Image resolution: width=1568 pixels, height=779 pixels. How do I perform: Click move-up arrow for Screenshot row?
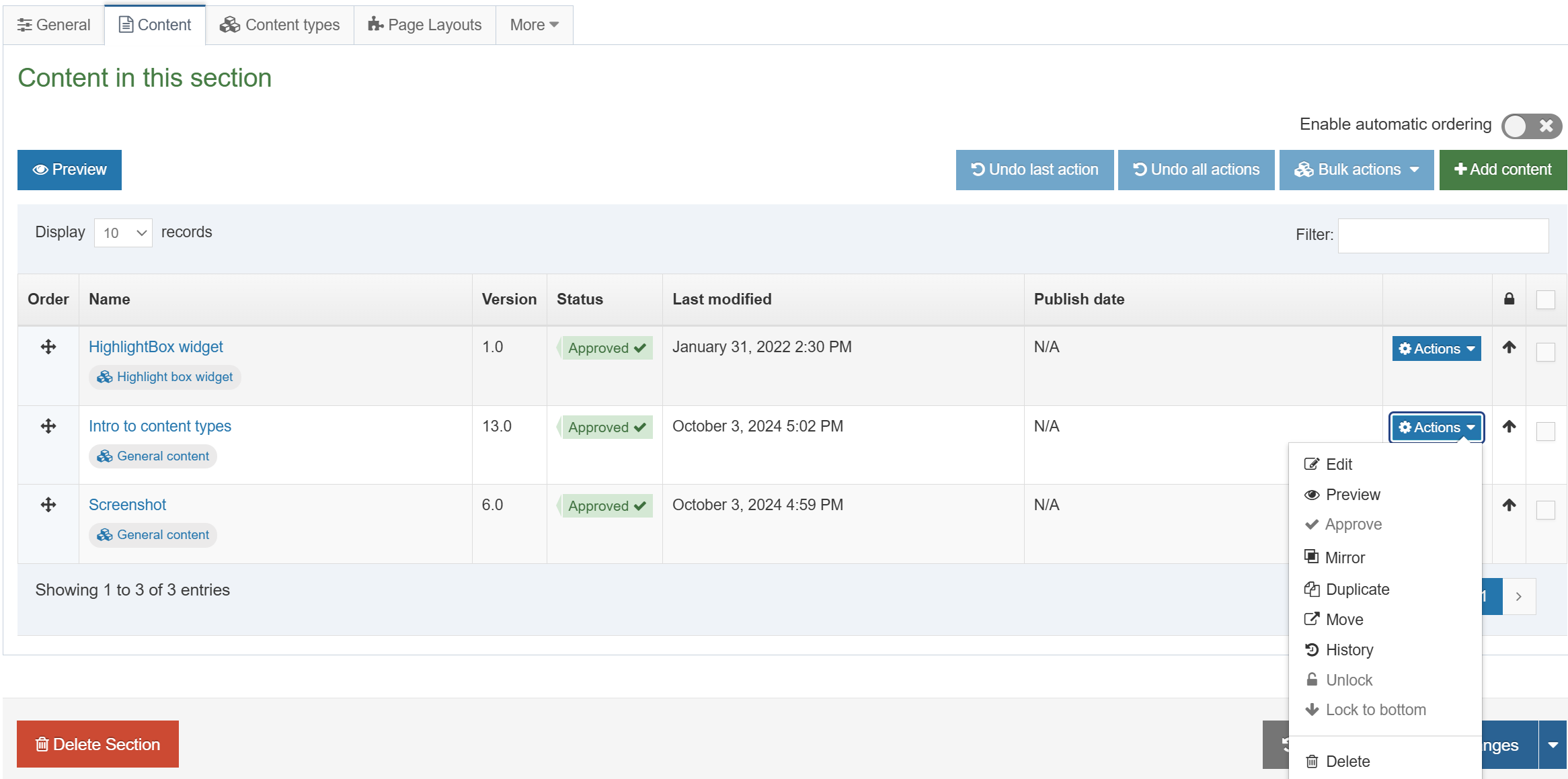click(x=1509, y=505)
